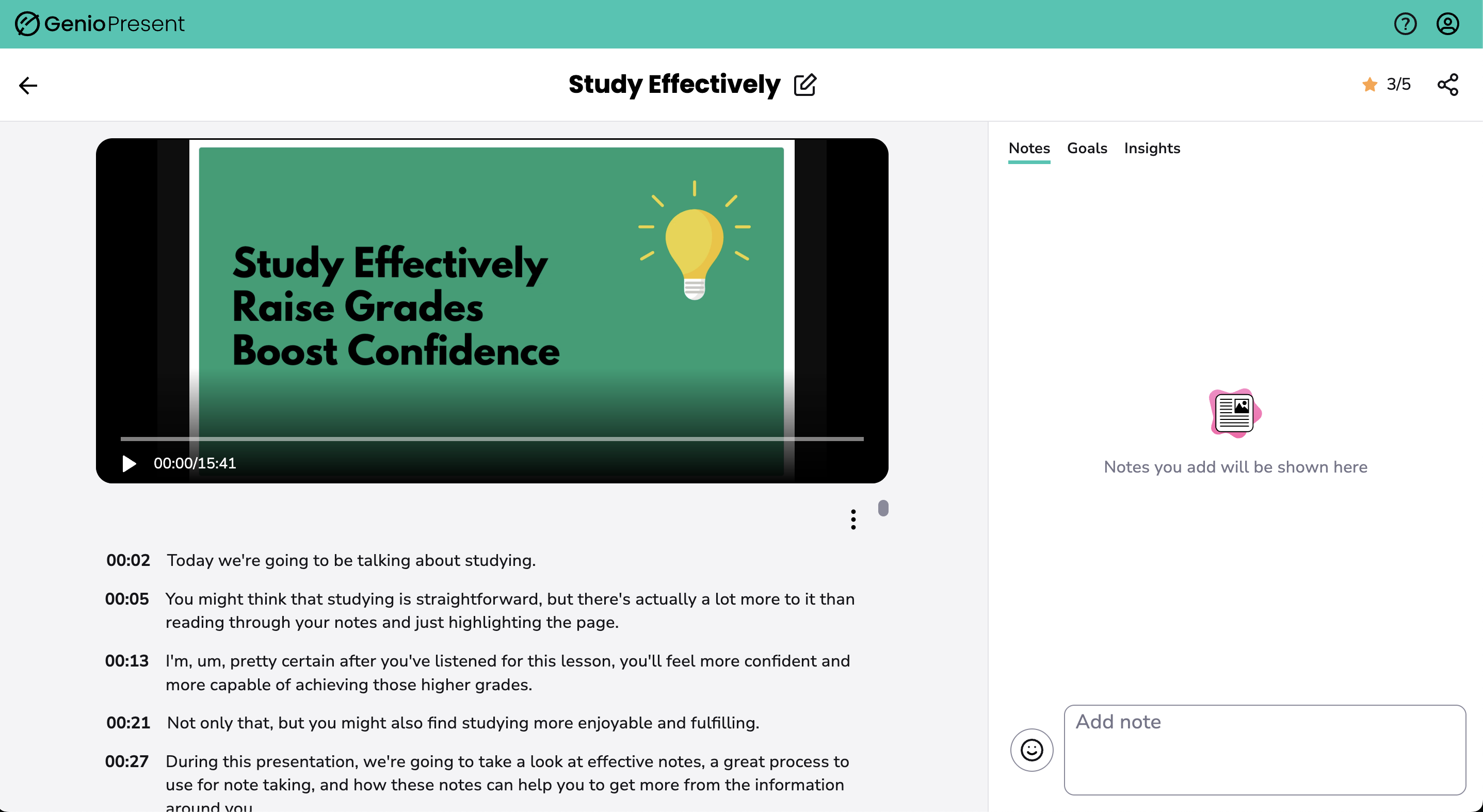Go back using the left arrow
This screenshot has height=812, width=1483.
point(28,85)
